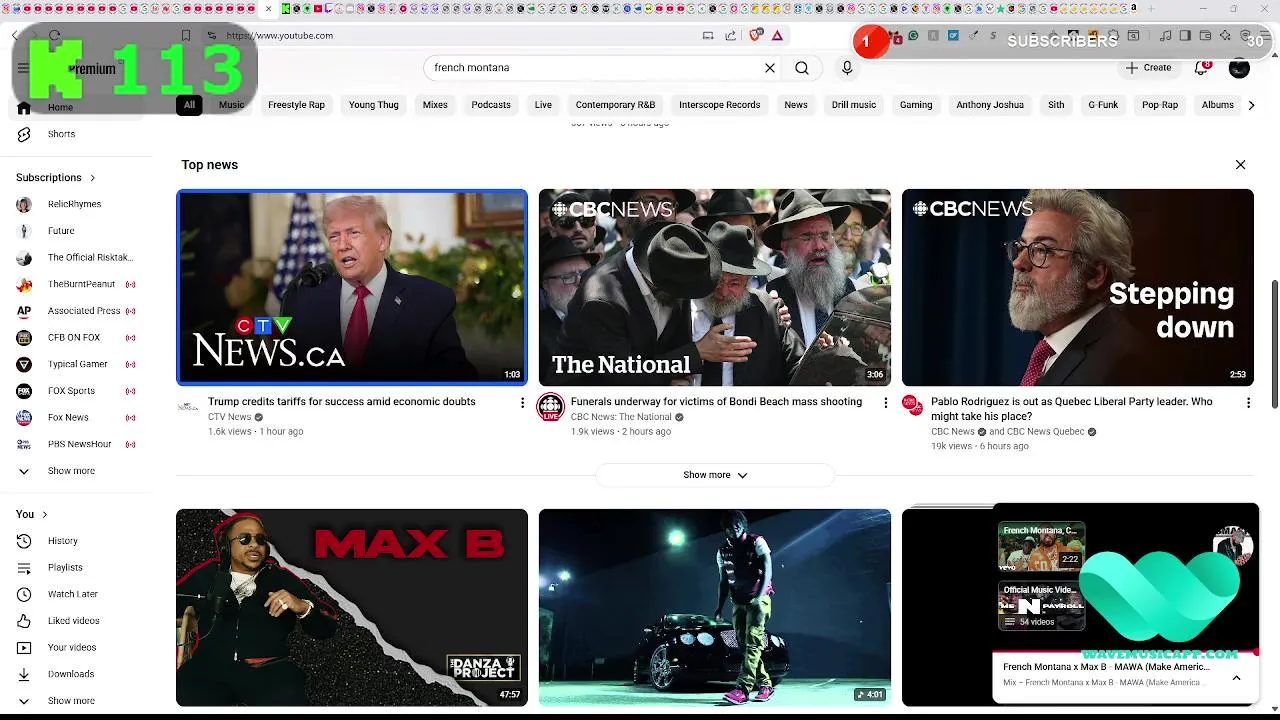Expand the miniplayer with the up chevron
The height and width of the screenshot is (720, 1280).
(x=1236, y=678)
